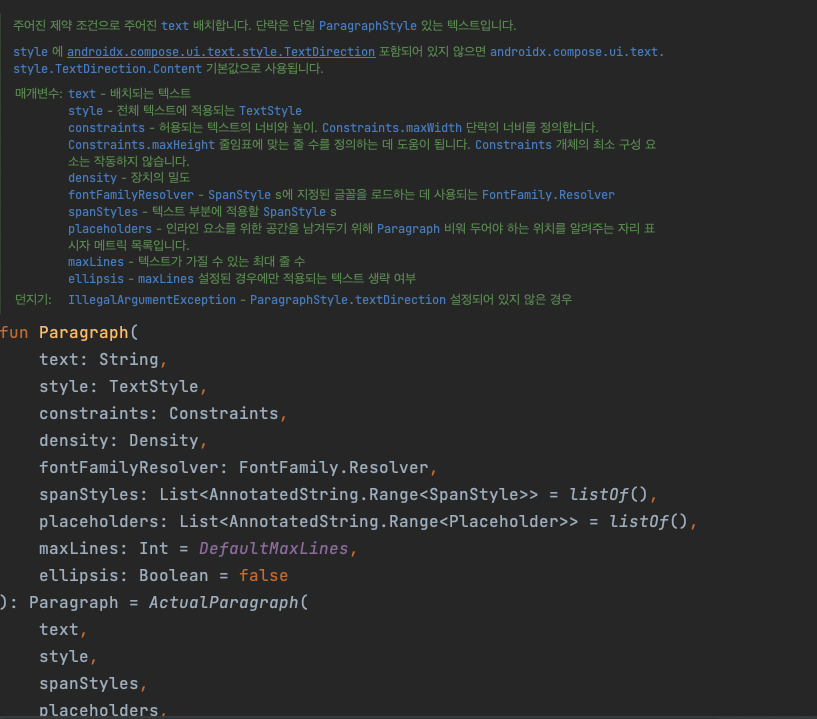
Task: Click AnnotatedString.Range<SpanStyle> in the signature
Action: coord(368,494)
